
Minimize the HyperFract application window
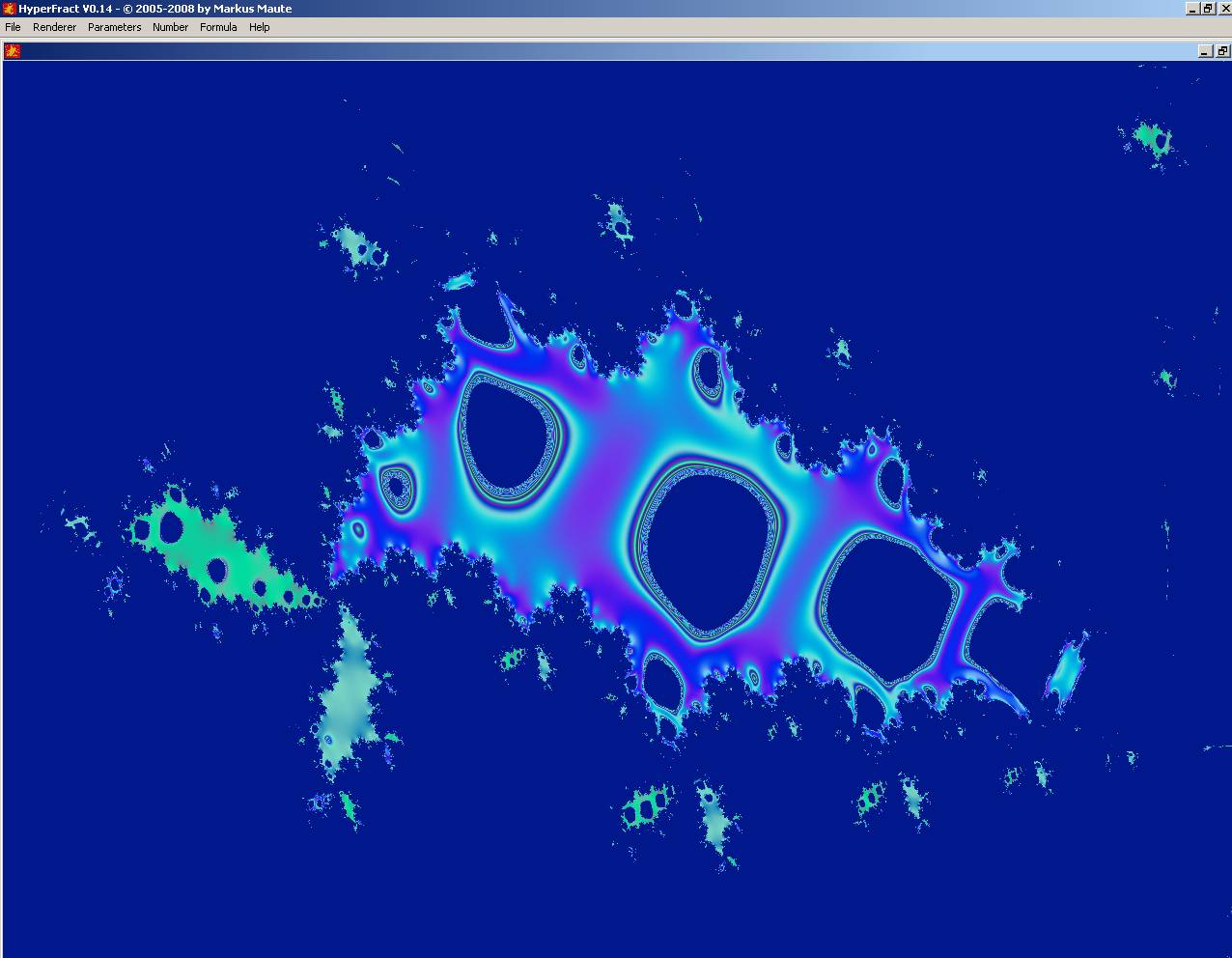click(1191, 9)
